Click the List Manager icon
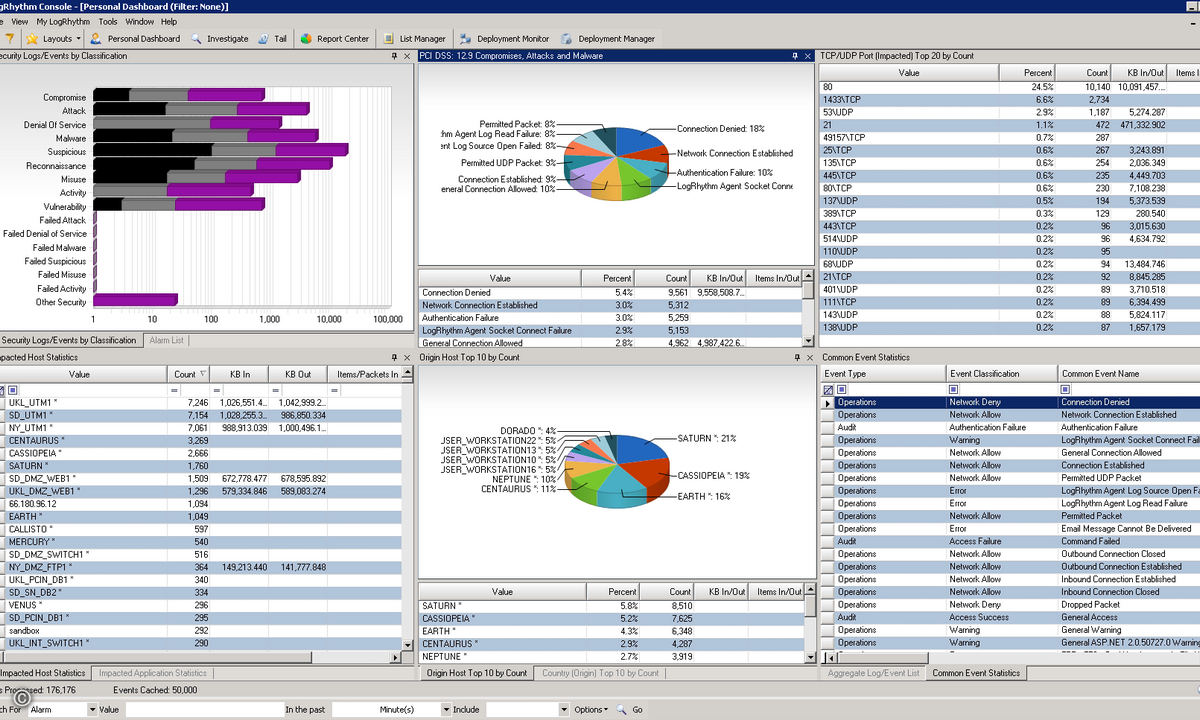 (388, 39)
